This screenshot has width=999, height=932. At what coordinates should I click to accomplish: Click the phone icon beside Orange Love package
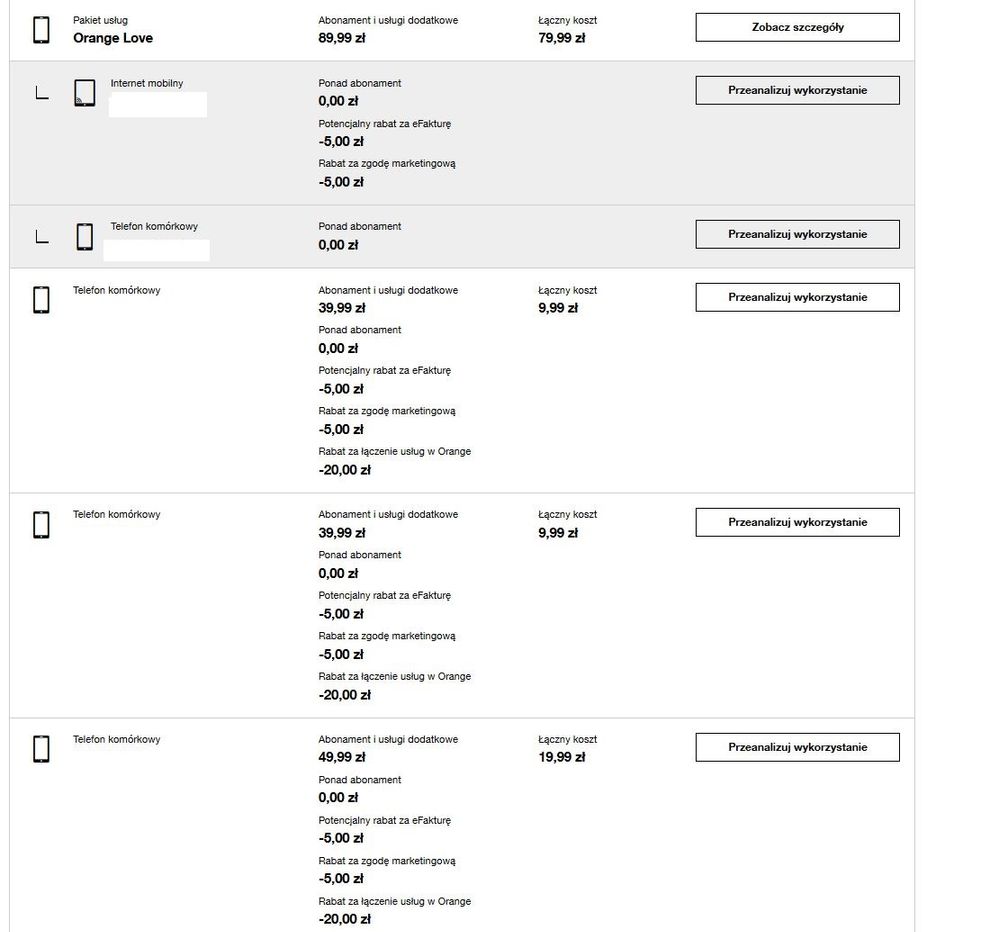[x=41, y=30]
